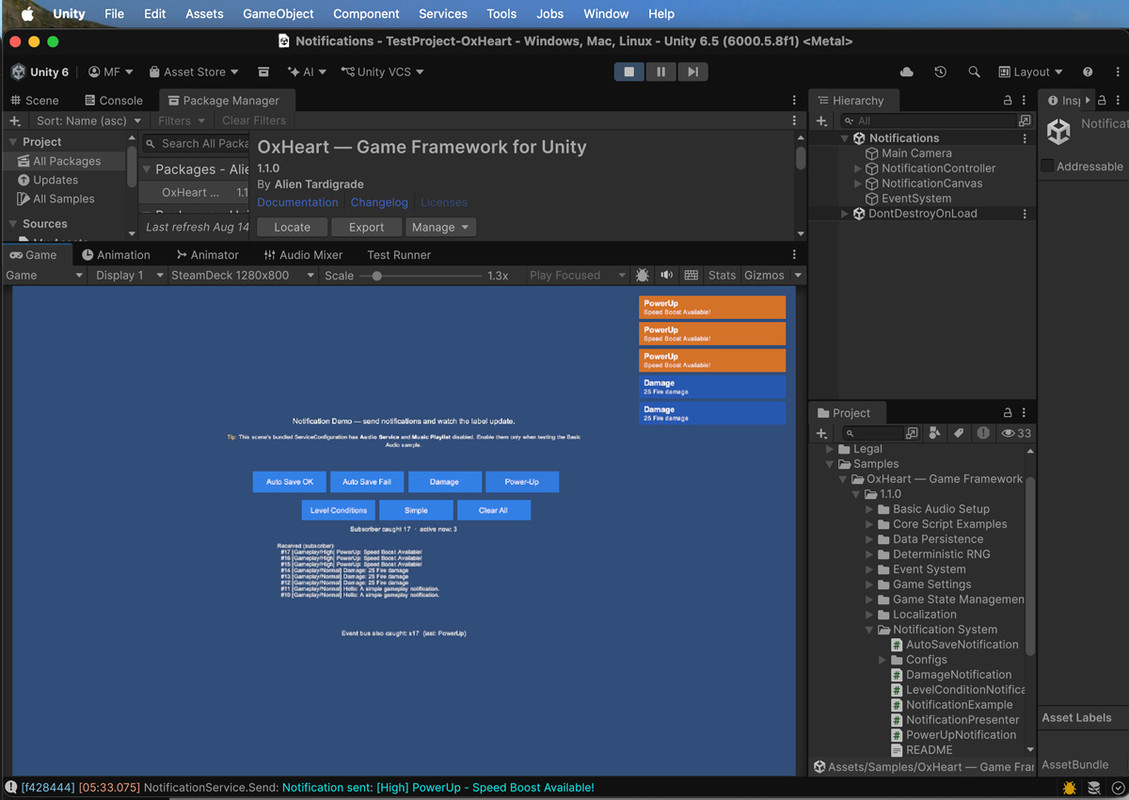
Task: Open the Game view panel three-dot menu
Action: [x=794, y=255]
